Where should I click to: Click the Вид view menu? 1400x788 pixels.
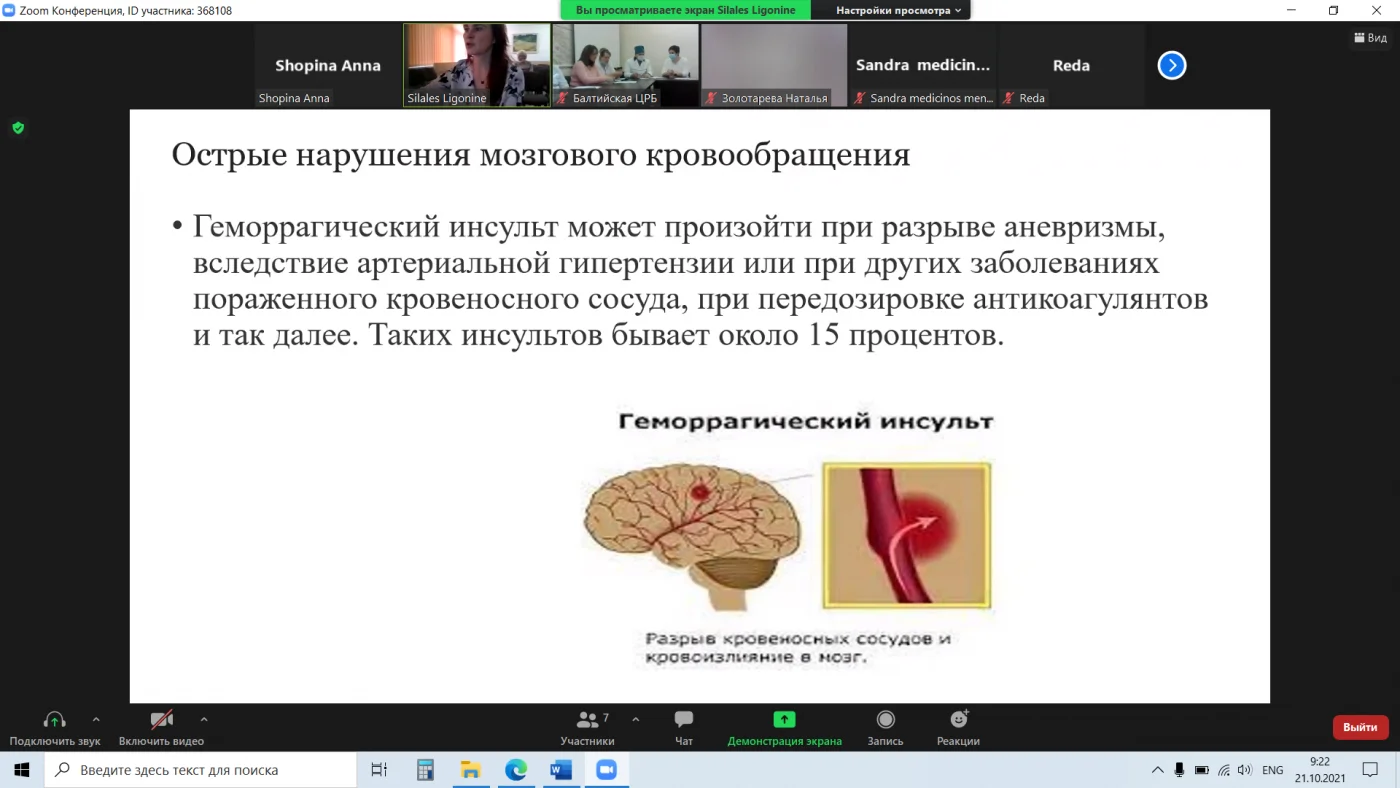(x=1370, y=38)
